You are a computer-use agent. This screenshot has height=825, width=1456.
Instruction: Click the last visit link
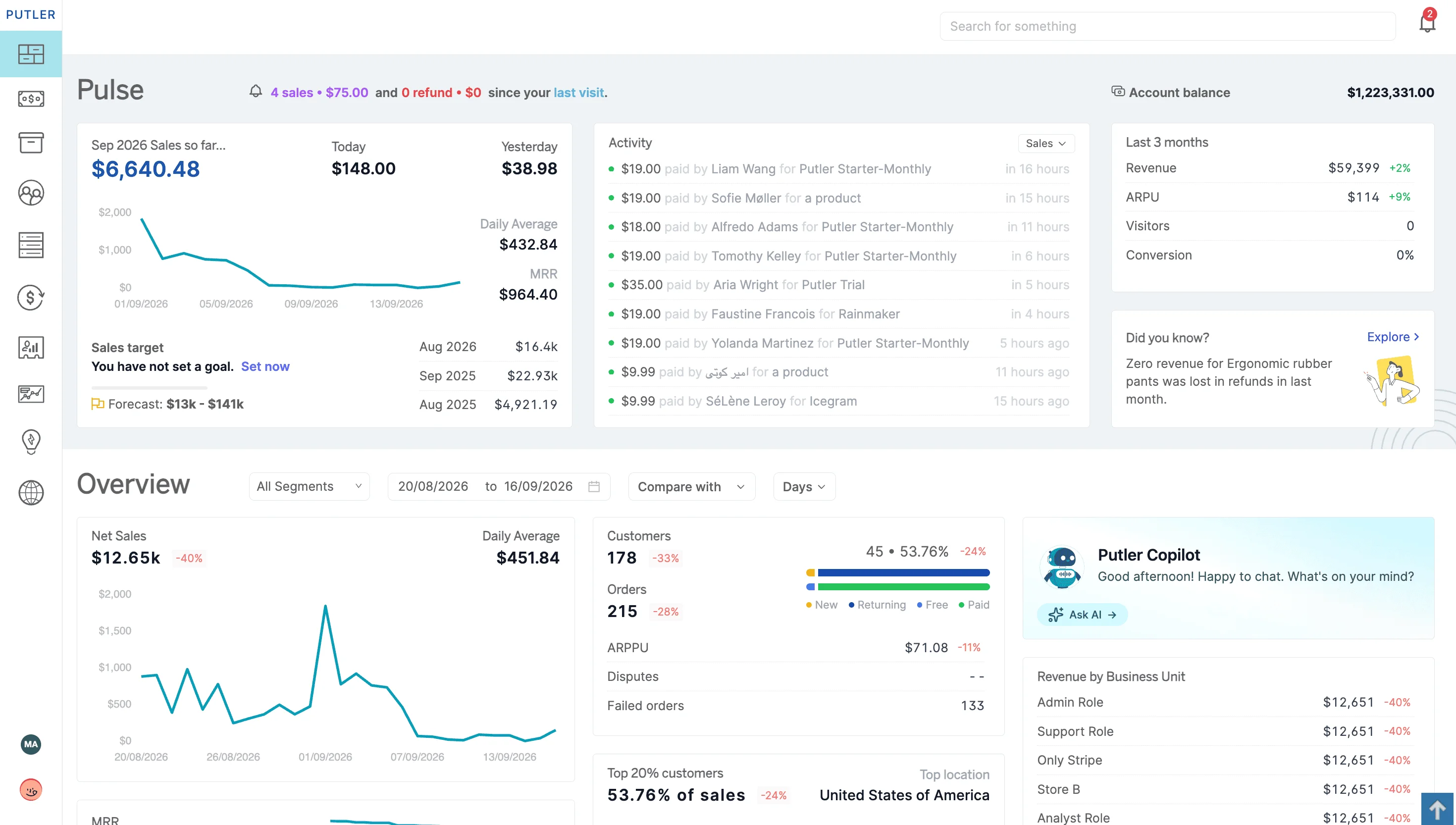click(578, 93)
